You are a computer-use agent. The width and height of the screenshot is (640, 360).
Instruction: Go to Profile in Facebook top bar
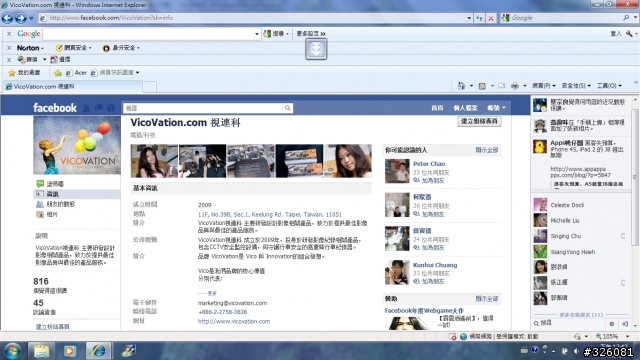pos(465,108)
